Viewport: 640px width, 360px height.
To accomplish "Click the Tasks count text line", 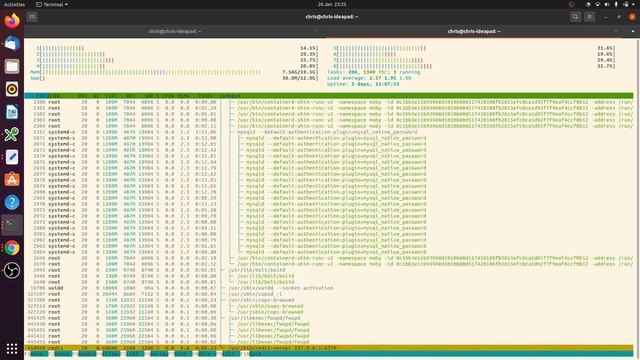I will (x=373, y=72).
